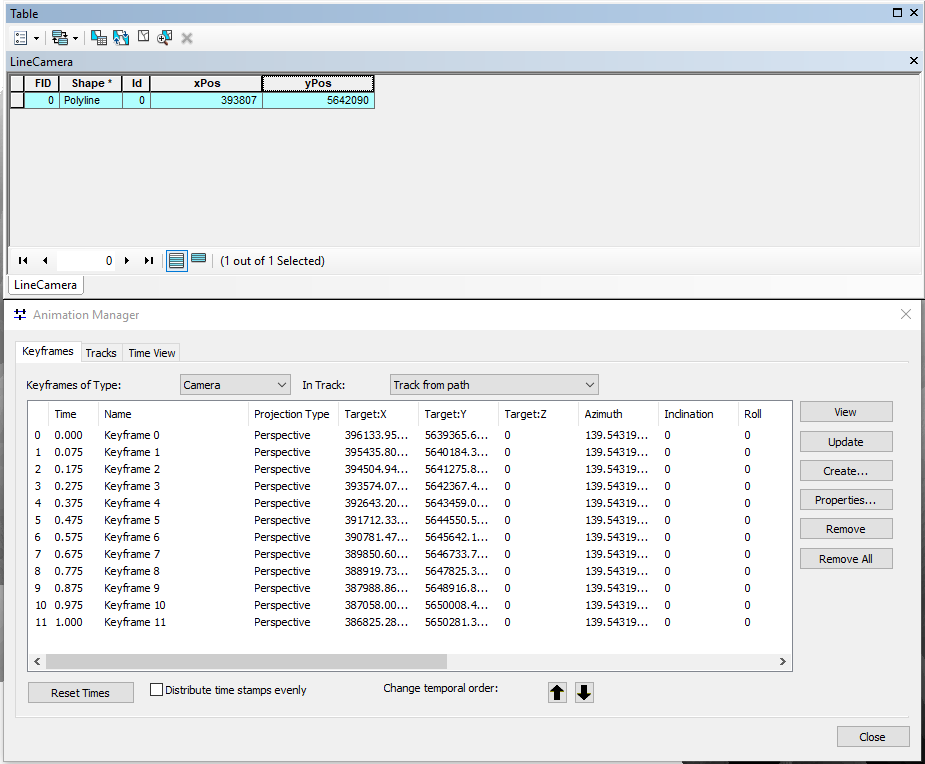Expand the Related Tables dropdown arrow
This screenshot has height=764, width=925.
click(76, 39)
